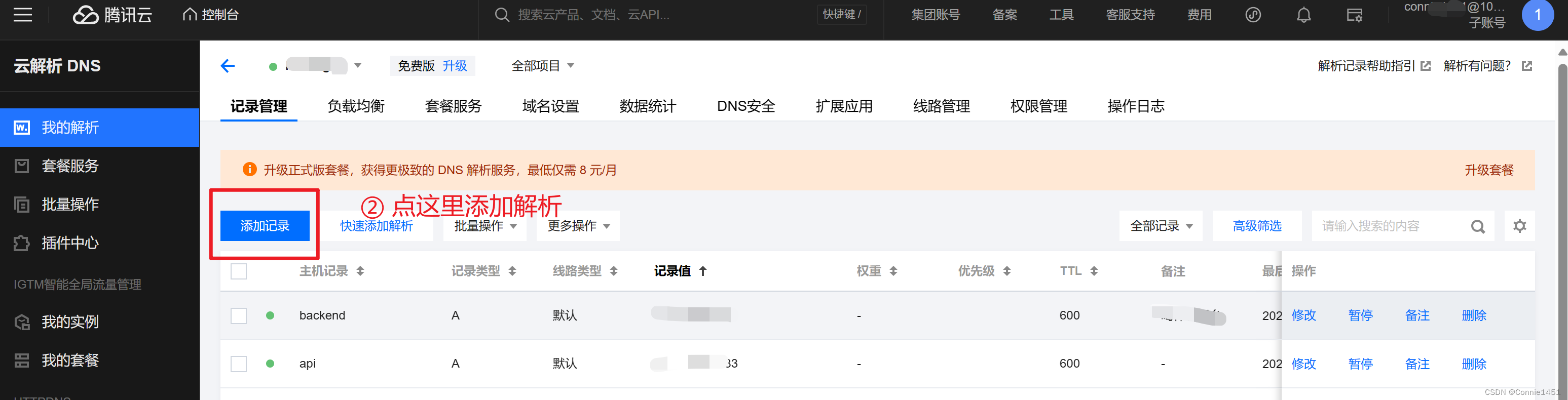Open the 备案 menu
Viewport: 1568px width, 400px height.
1004,15
